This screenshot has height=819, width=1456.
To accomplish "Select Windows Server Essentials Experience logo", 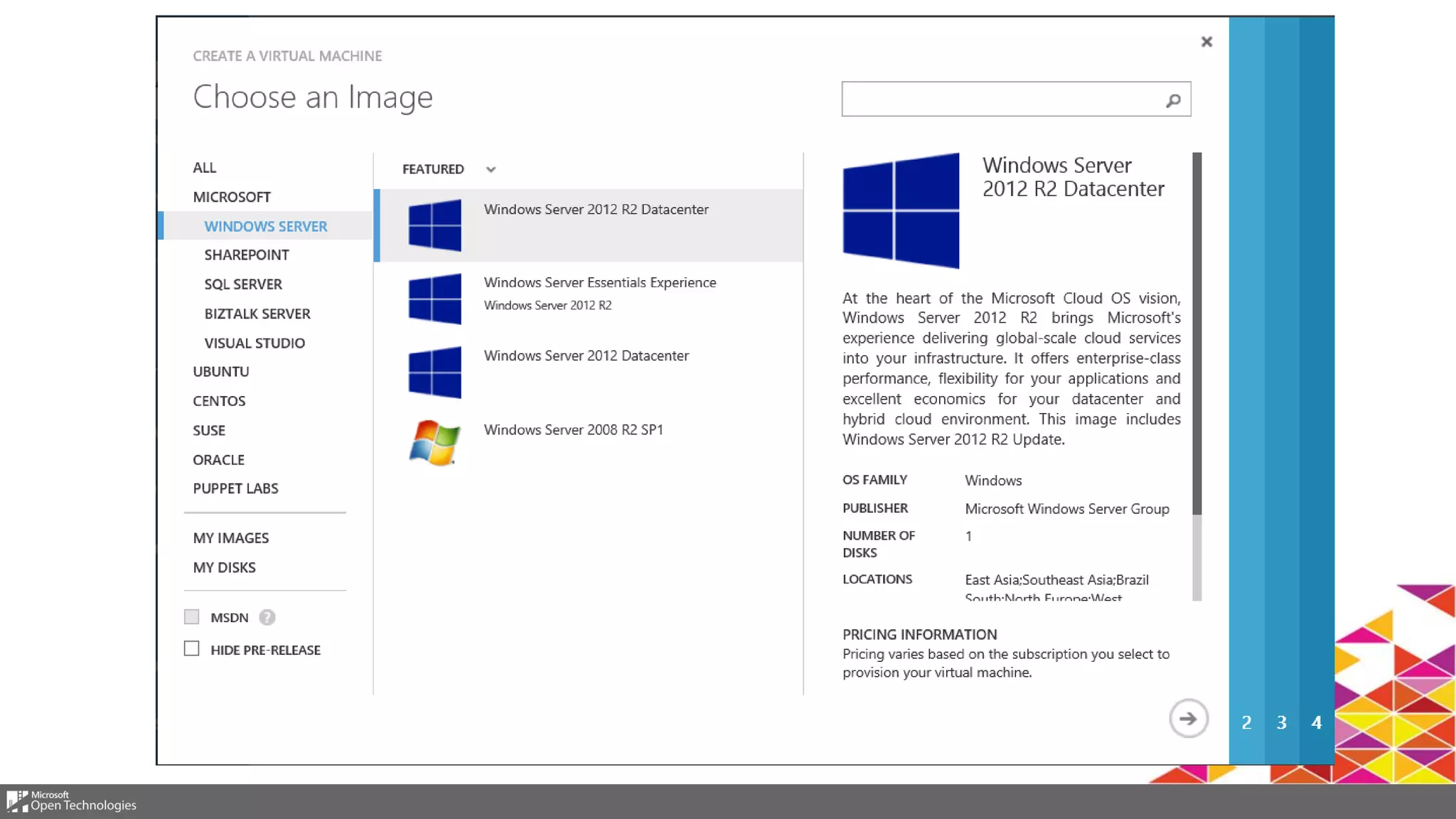I will [x=434, y=299].
